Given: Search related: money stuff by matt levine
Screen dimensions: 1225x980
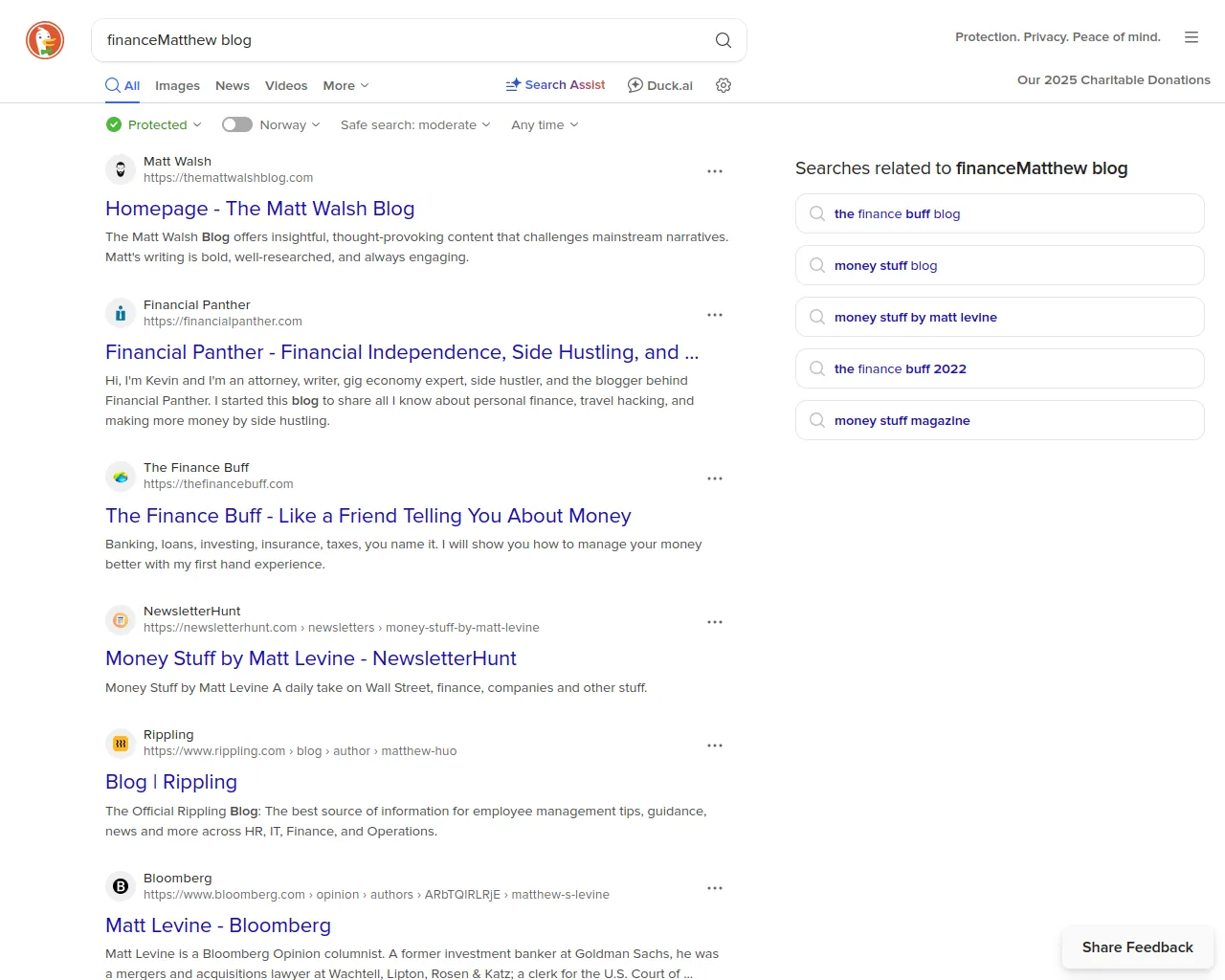Looking at the screenshot, I should pyautogui.click(x=1000, y=317).
